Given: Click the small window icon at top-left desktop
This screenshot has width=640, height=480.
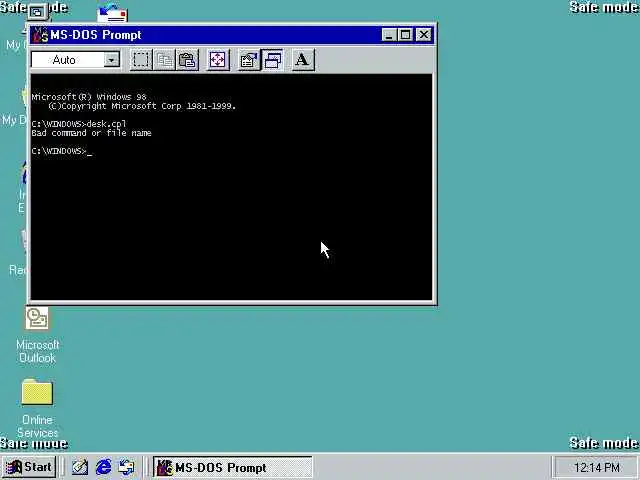Looking at the screenshot, I should [x=37, y=12].
